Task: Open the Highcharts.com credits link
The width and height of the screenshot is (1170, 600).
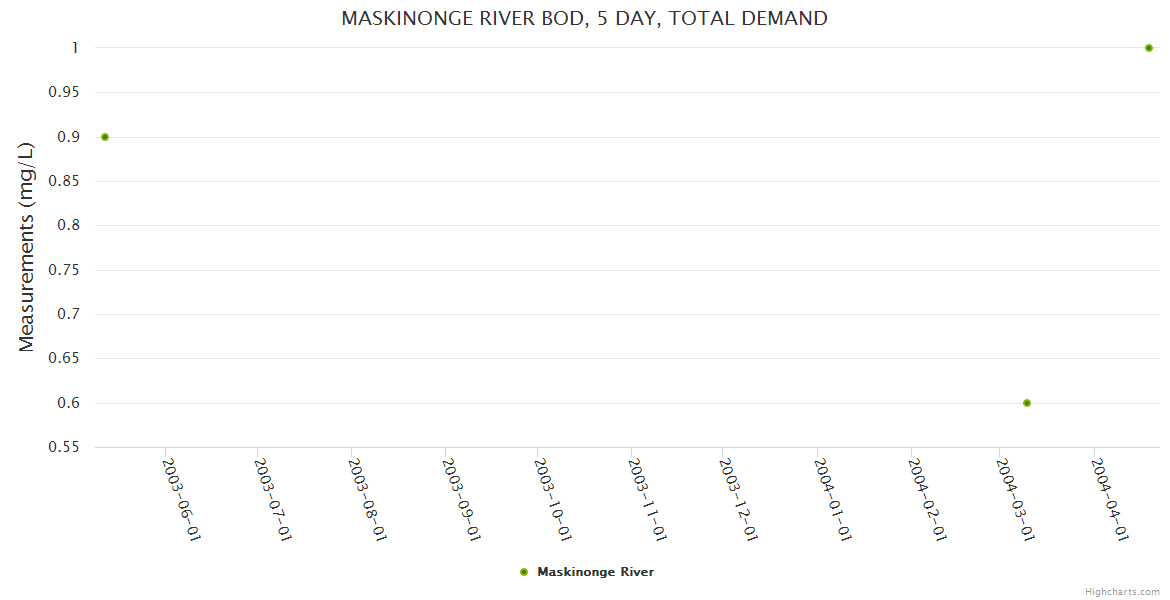Action: point(1122,591)
